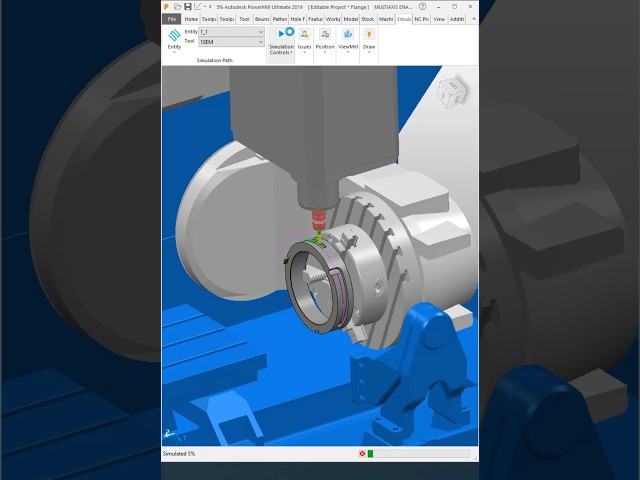
Task: Click the axis triad in viewport corner
Action: (173, 435)
